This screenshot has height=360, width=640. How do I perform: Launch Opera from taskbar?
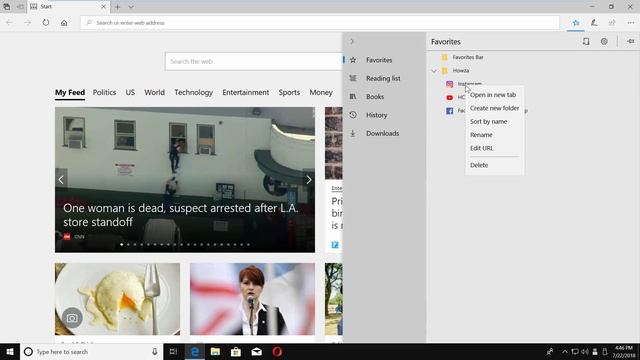click(x=277, y=351)
